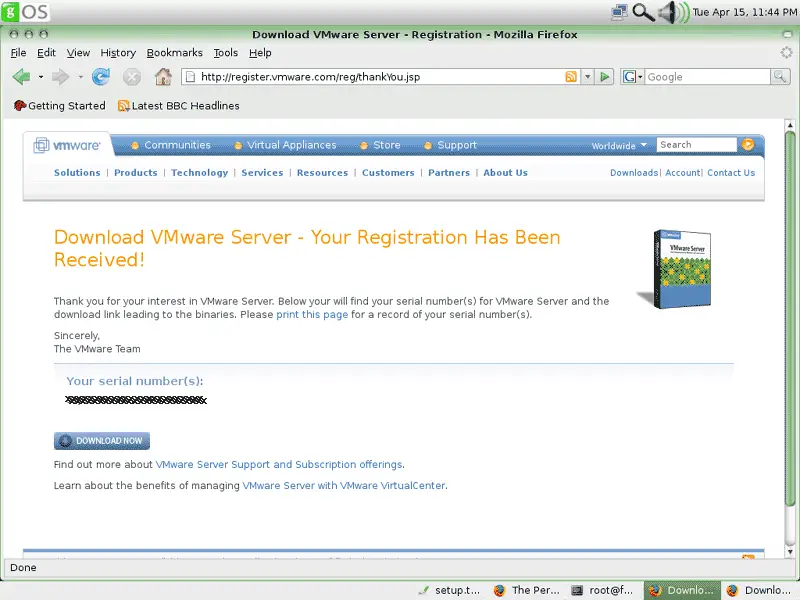The image size is (800, 600).
Task: Open the Edit menu
Action: click(x=46, y=53)
